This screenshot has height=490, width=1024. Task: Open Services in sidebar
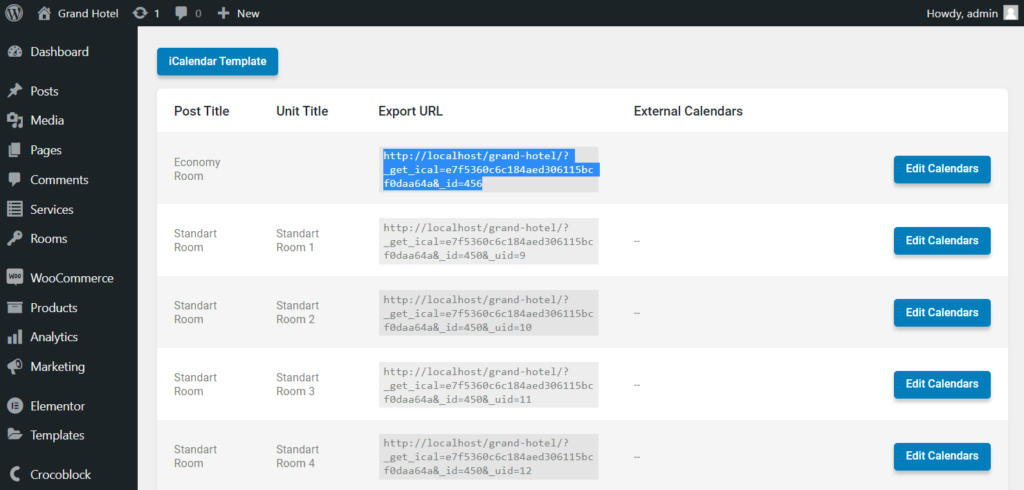pyautogui.click(x=52, y=210)
